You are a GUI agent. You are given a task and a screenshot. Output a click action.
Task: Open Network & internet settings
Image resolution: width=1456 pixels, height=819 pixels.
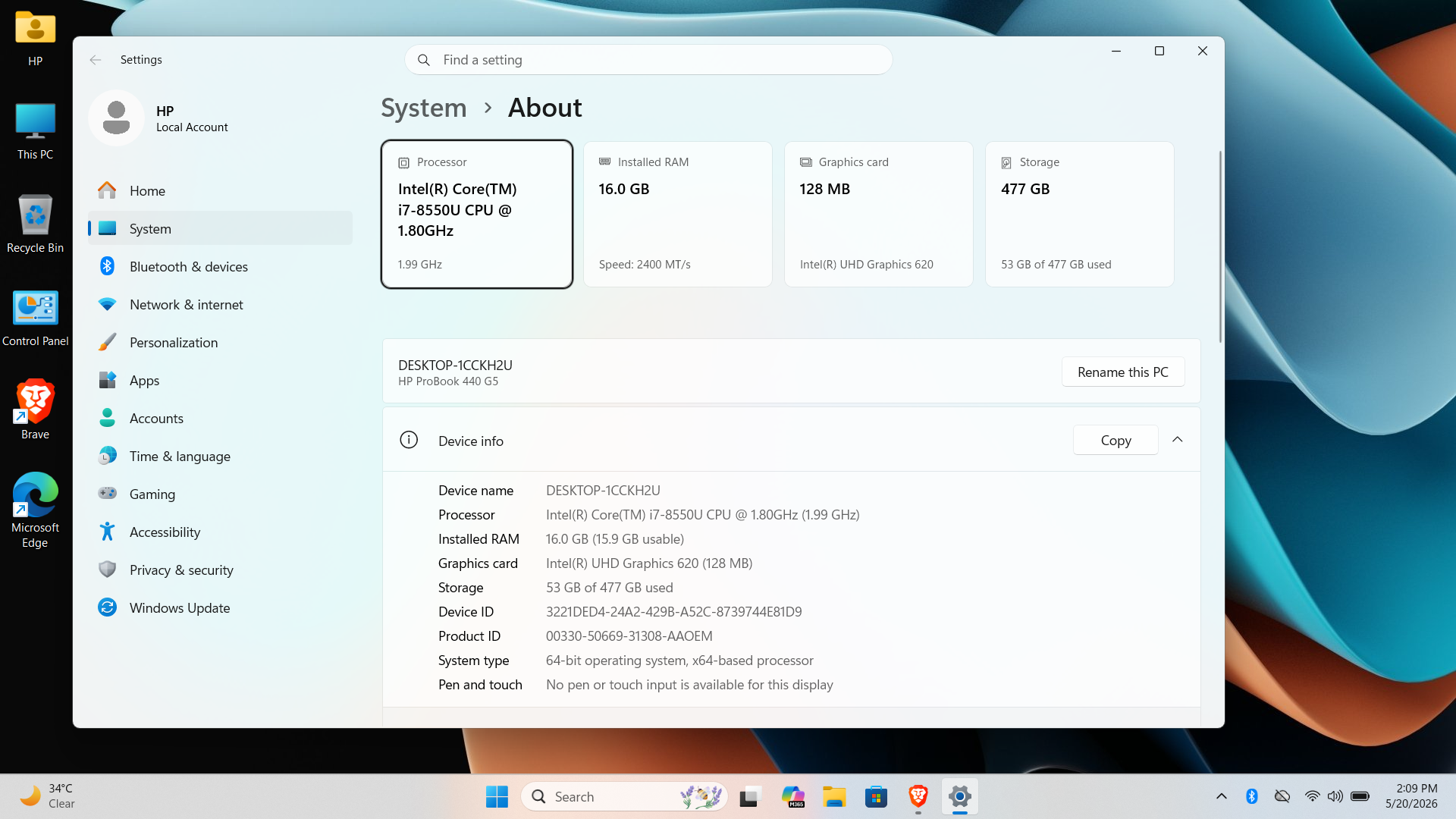click(220, 305)
